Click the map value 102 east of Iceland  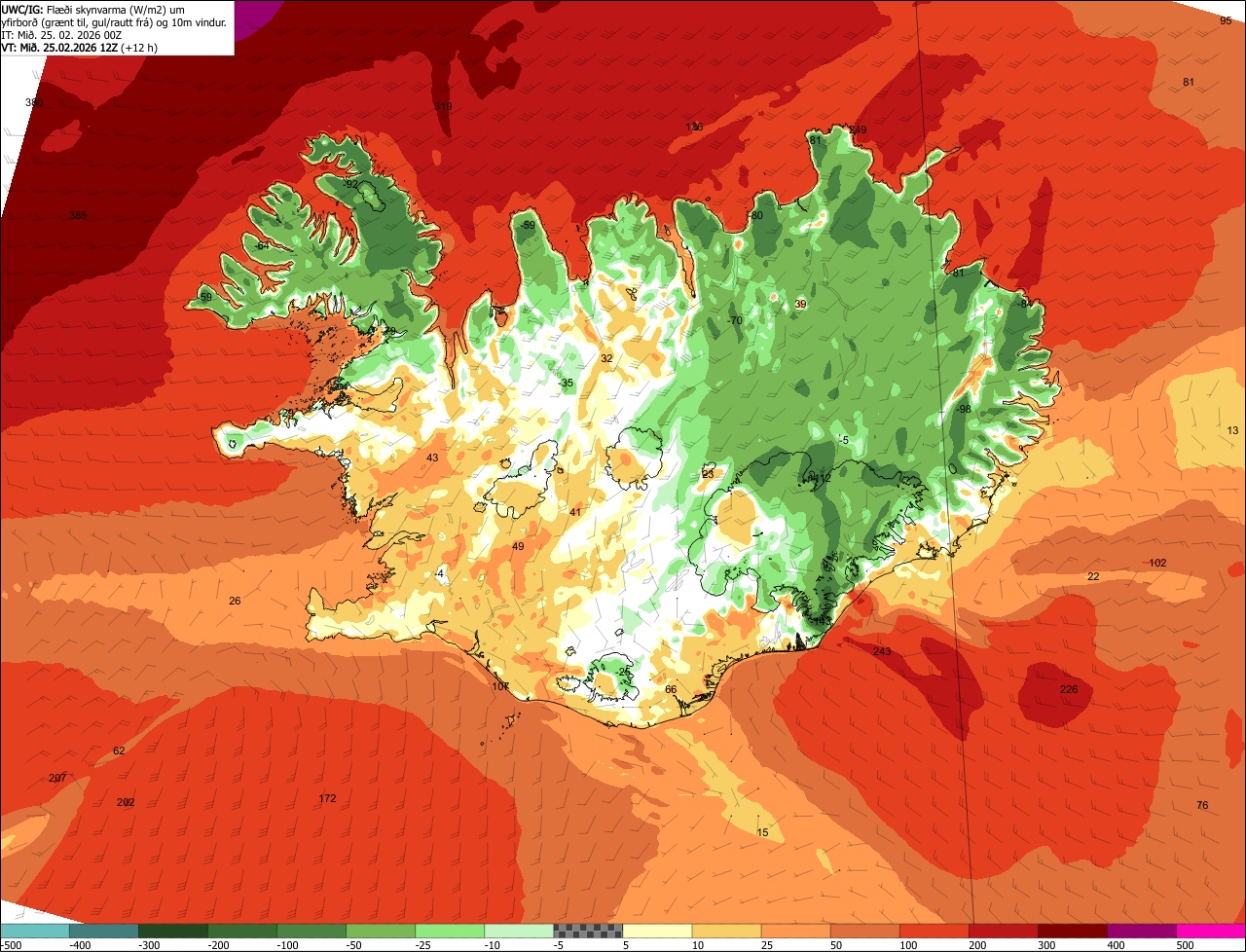1157,563
